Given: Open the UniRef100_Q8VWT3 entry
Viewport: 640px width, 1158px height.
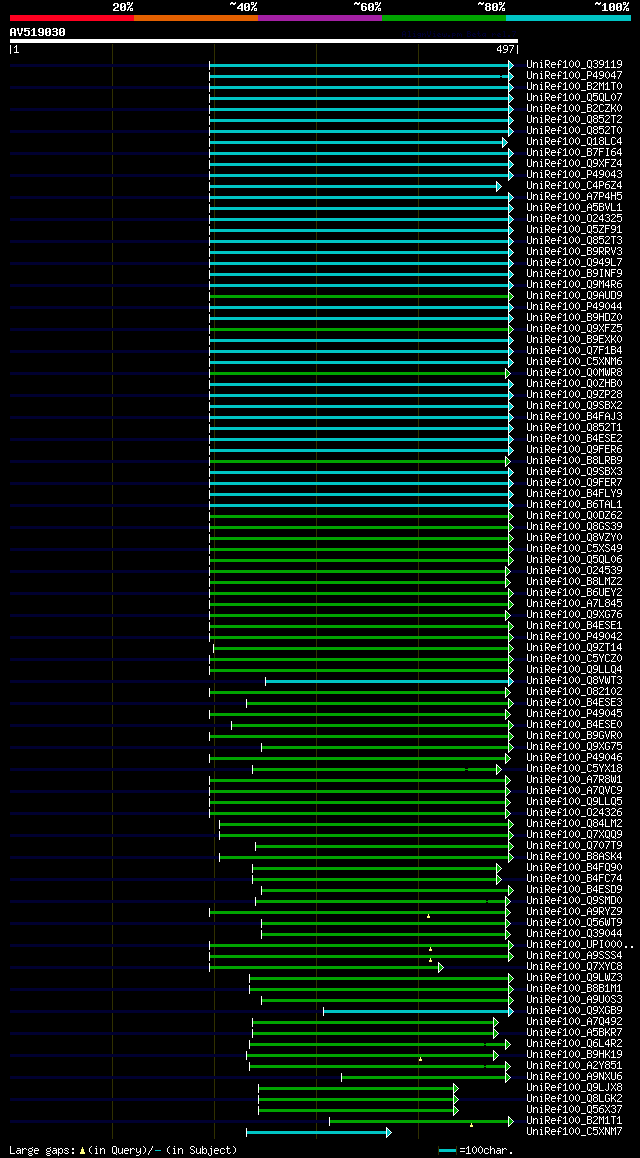Looking at the screenshot, I should click(574, 680).
